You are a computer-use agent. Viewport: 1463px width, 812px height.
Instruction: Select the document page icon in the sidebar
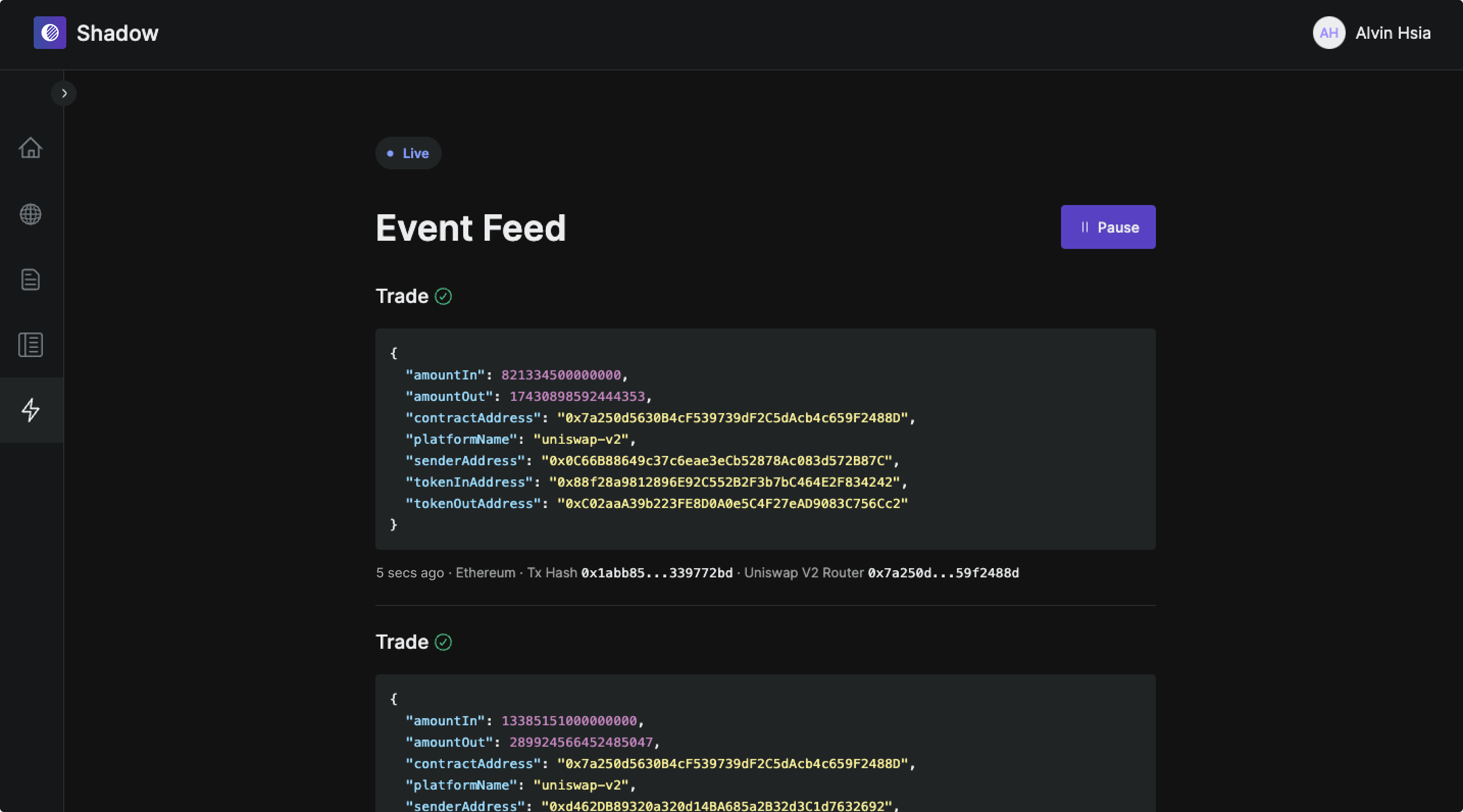pyautogui.click(x=31, y=280)
